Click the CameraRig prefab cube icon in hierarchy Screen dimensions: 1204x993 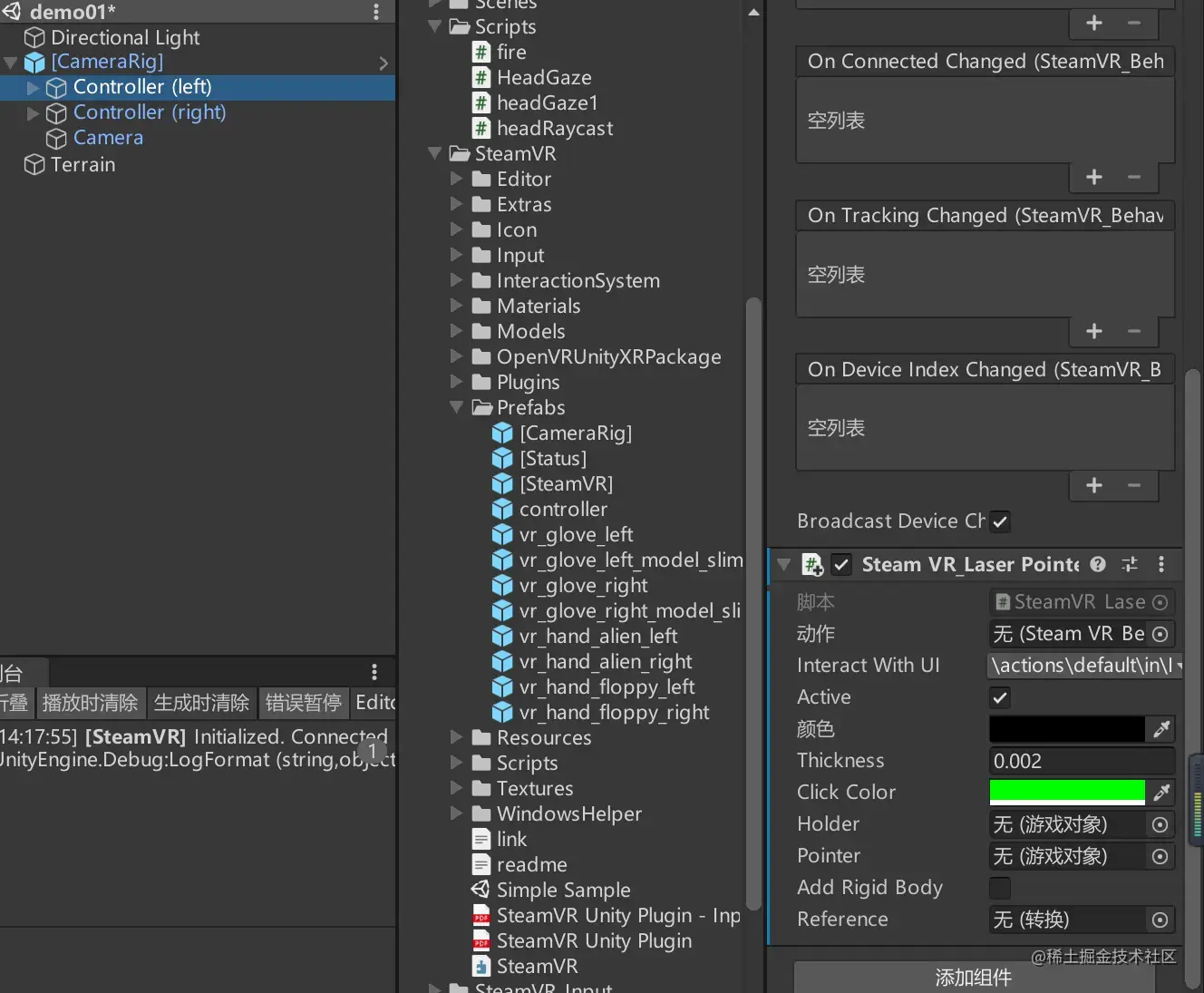(x=34, y=62)
